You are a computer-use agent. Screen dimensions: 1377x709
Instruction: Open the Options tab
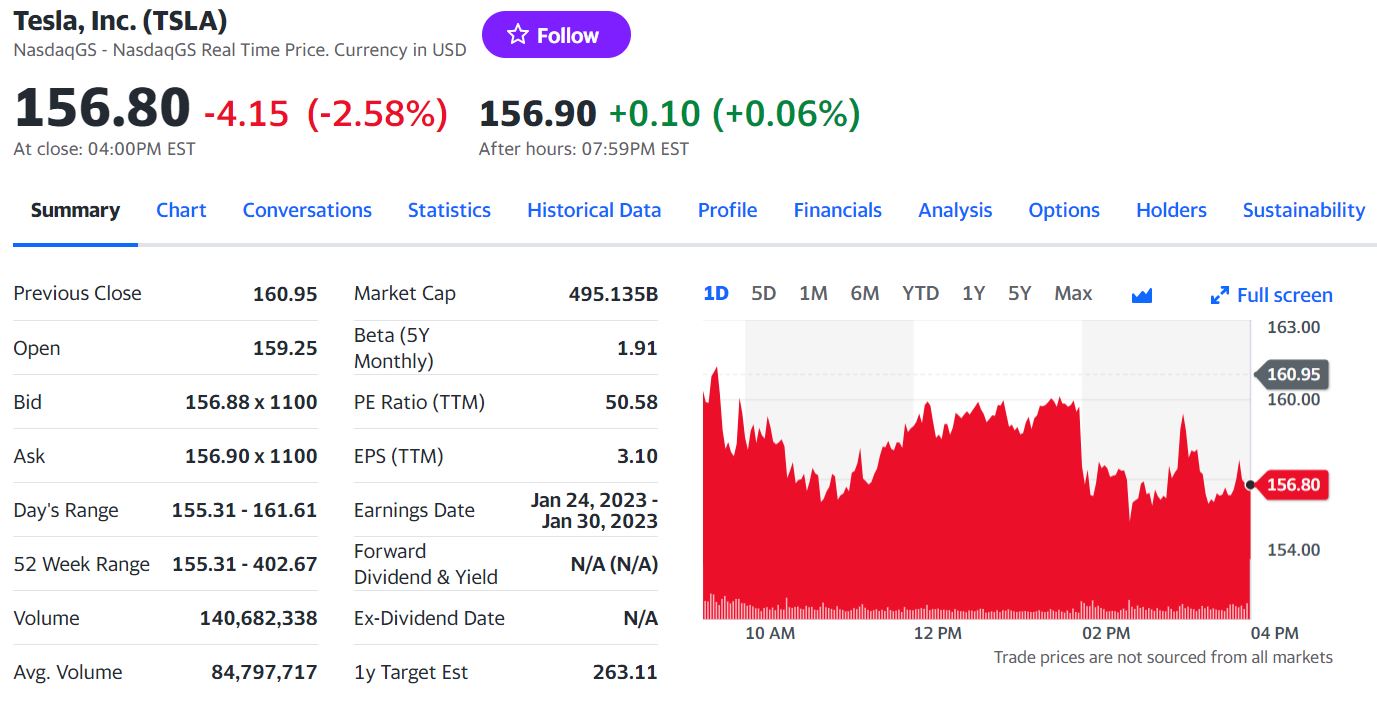1064,210
